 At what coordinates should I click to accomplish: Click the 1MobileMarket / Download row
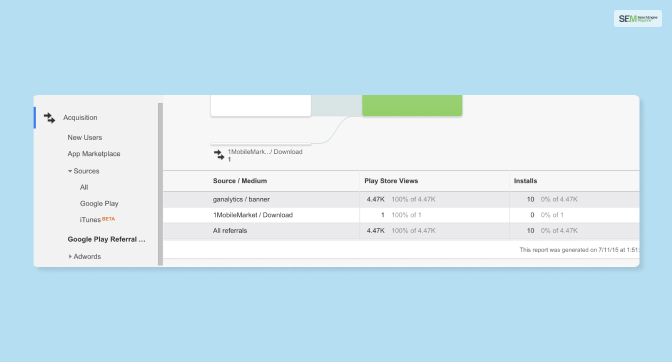[x=401, y=215]
